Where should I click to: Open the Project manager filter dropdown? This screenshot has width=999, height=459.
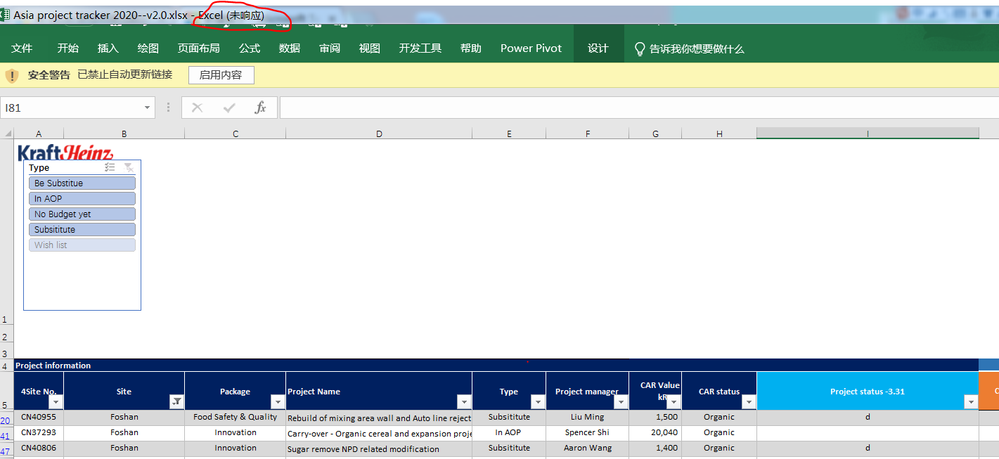[621, 402]
